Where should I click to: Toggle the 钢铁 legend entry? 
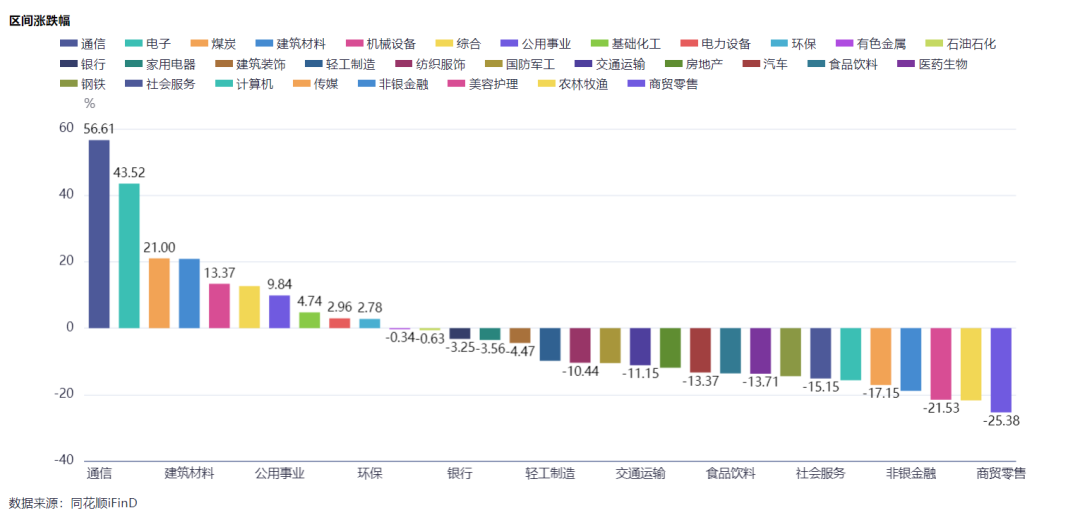[82, 86]
